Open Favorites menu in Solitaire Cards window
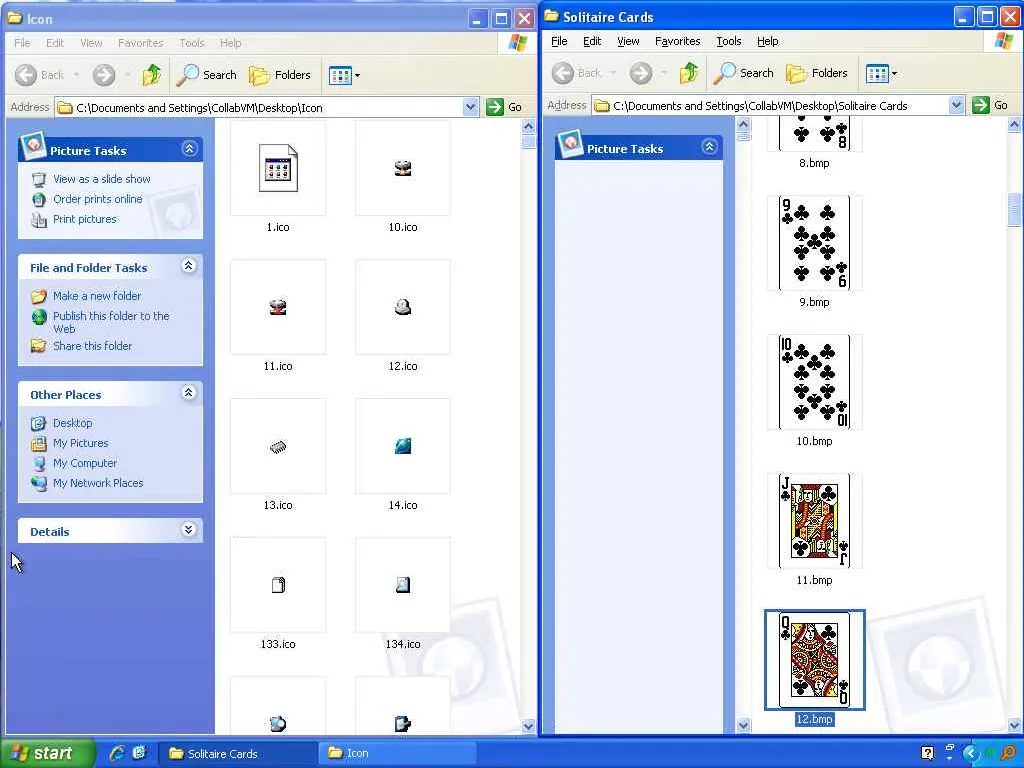Screen dimensions: 1024x768 point(678,41)
